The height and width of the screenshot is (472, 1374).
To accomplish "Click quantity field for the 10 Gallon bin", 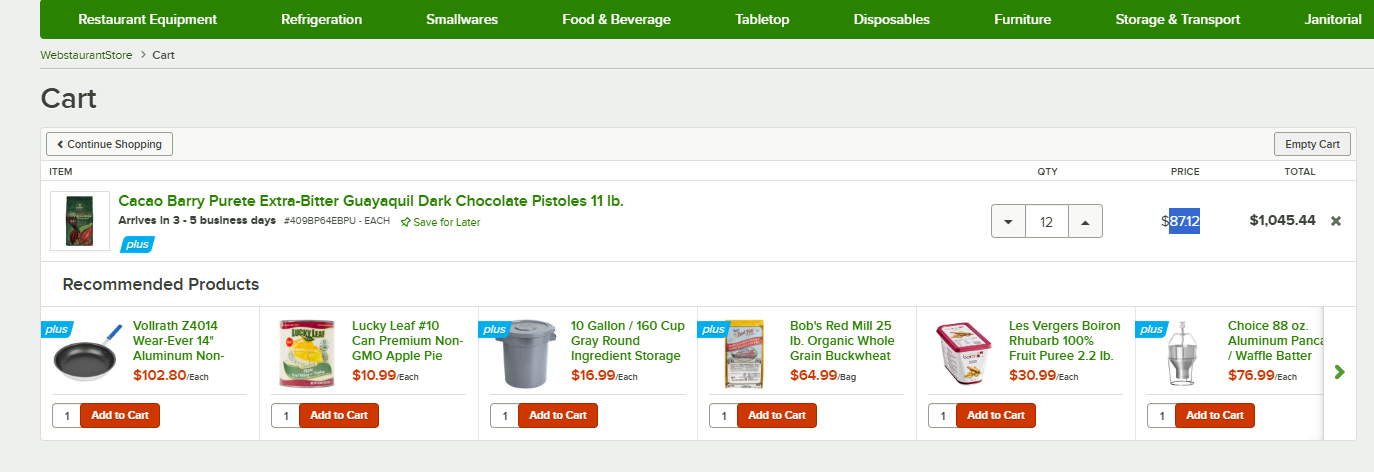I will coord(504,415).
